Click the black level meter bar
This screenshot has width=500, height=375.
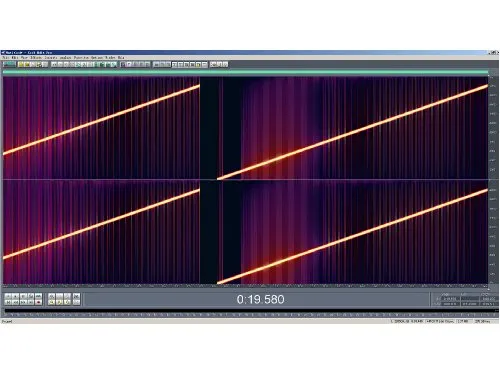tap(252, 311)
